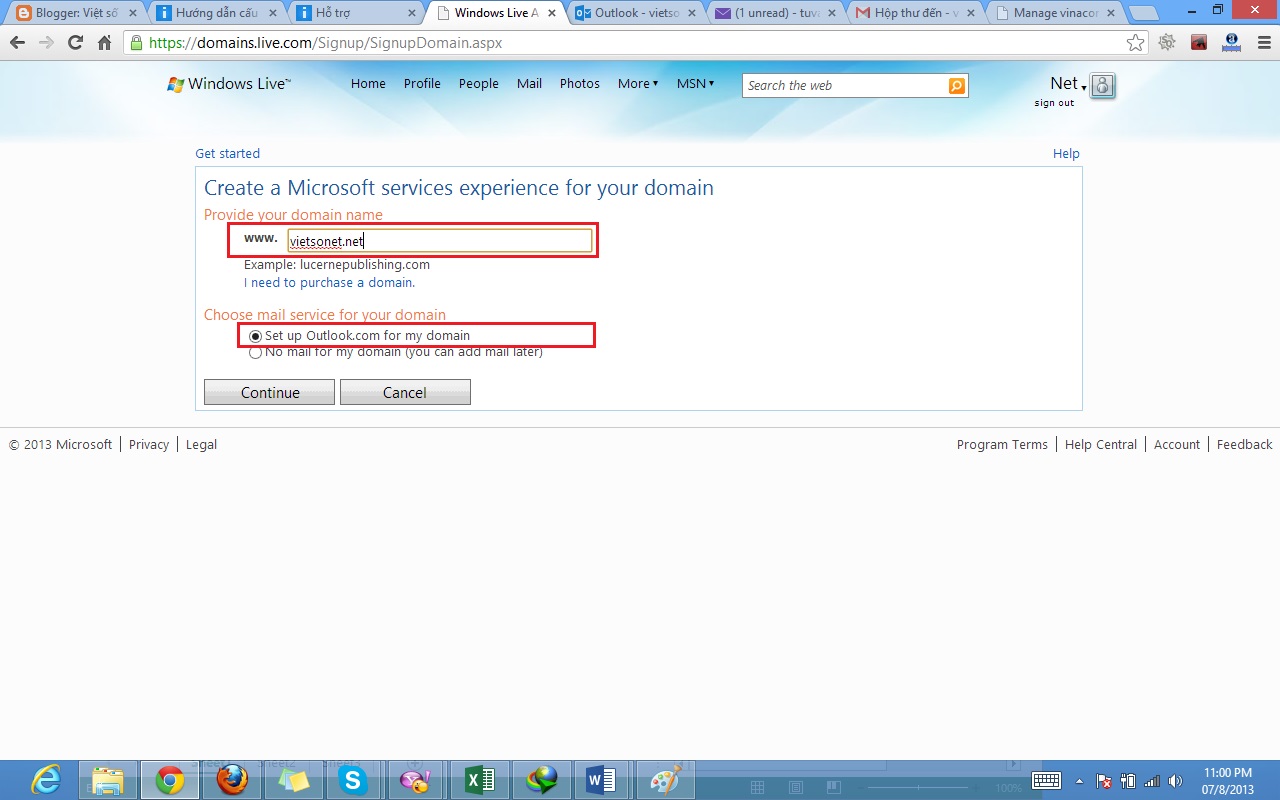This screenshot has height=800, width=1280.
Task: Switch to the Blogger: Việt số tab
Action: coord(76,14)
